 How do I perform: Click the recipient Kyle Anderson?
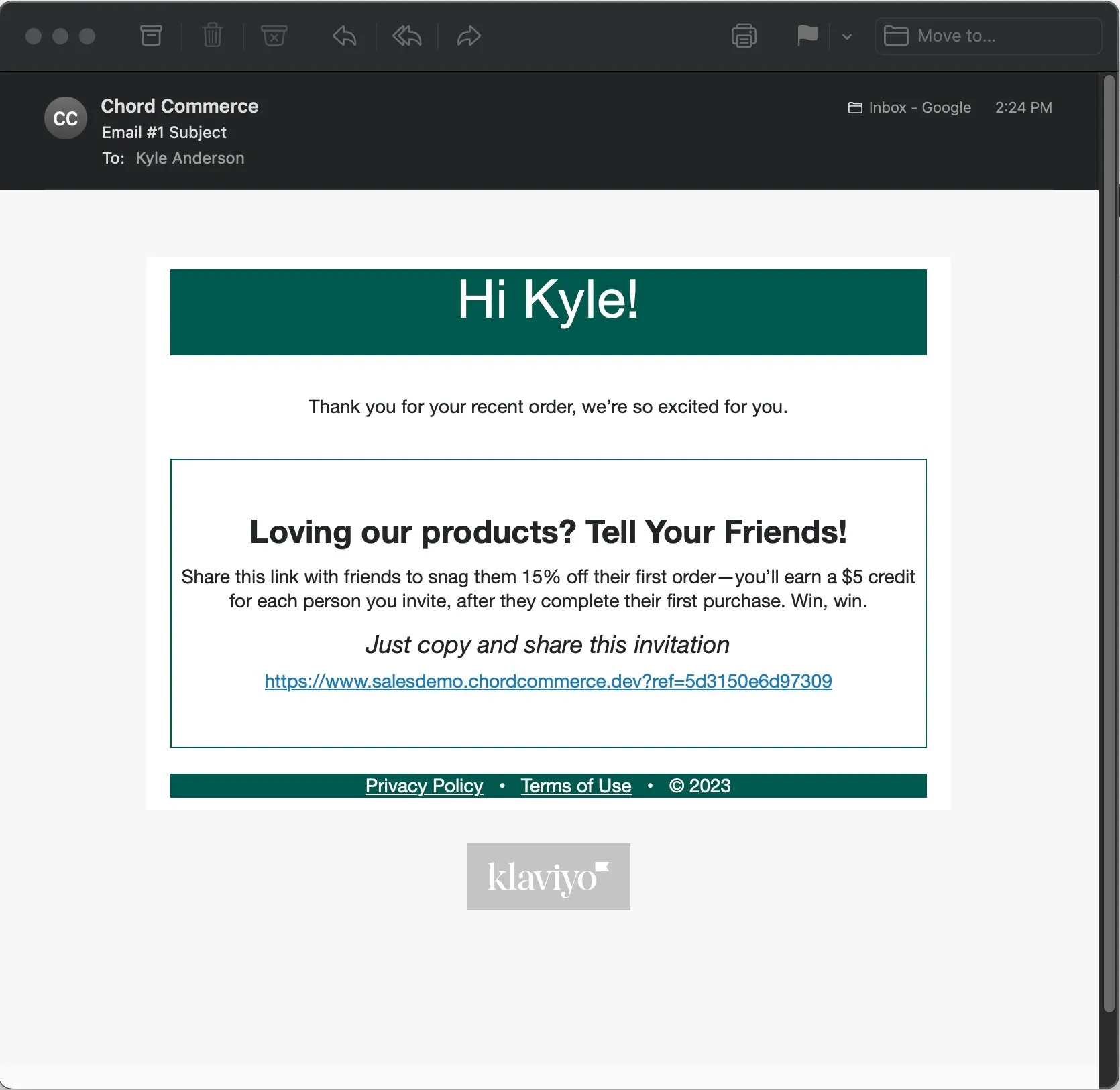point(190,158)
